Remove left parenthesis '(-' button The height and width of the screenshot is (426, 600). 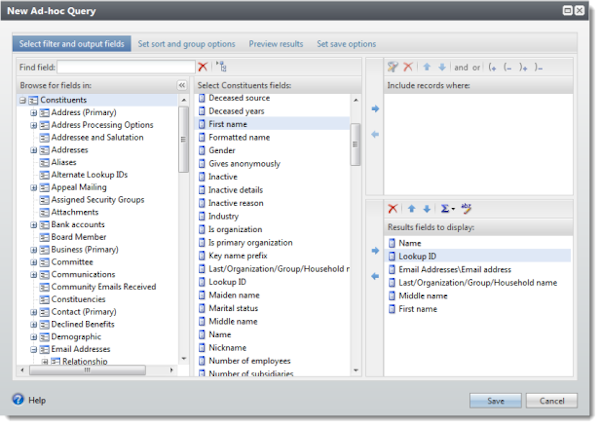pos(507,67)
